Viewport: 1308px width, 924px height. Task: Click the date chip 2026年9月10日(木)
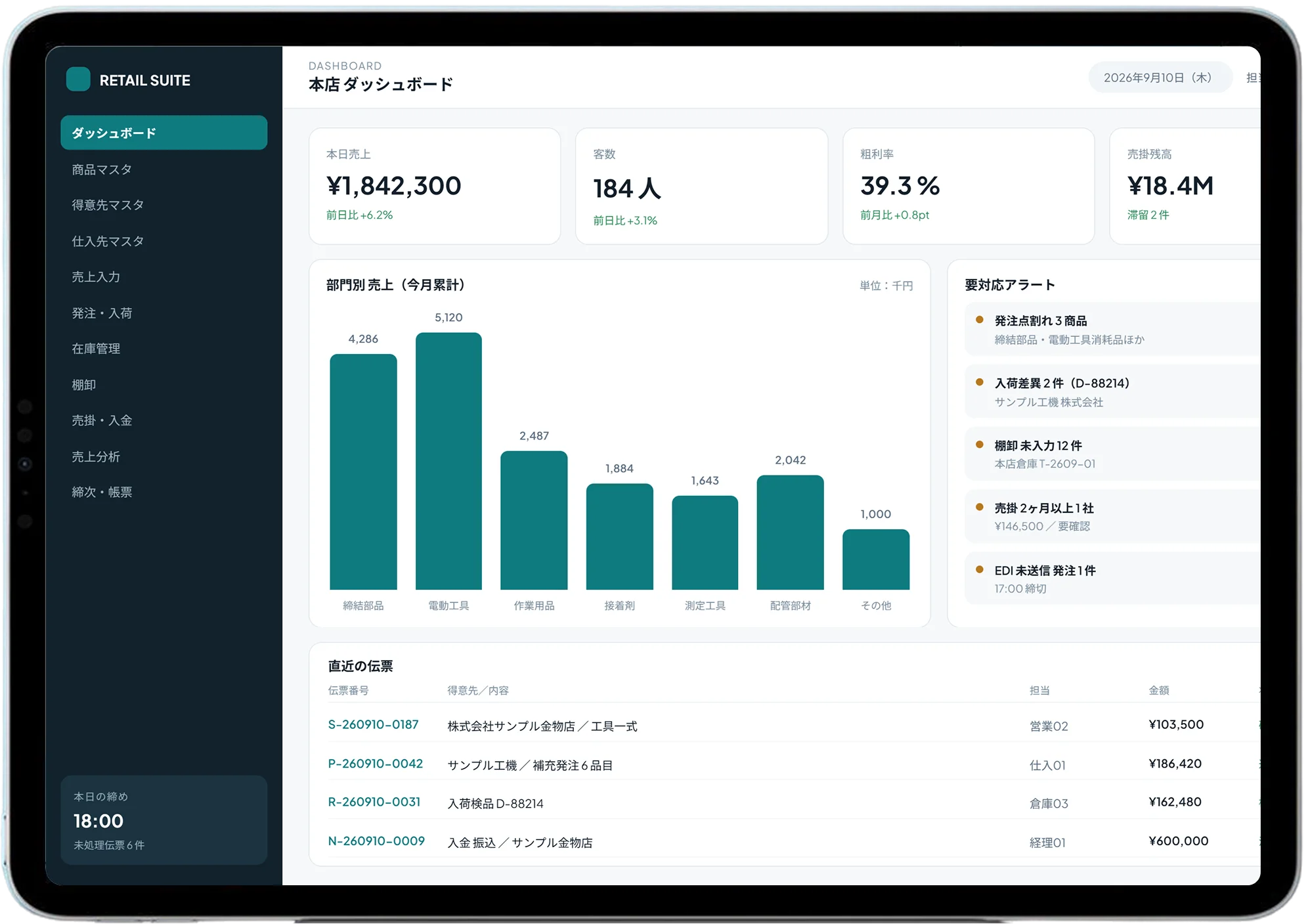click(1160, 77)
